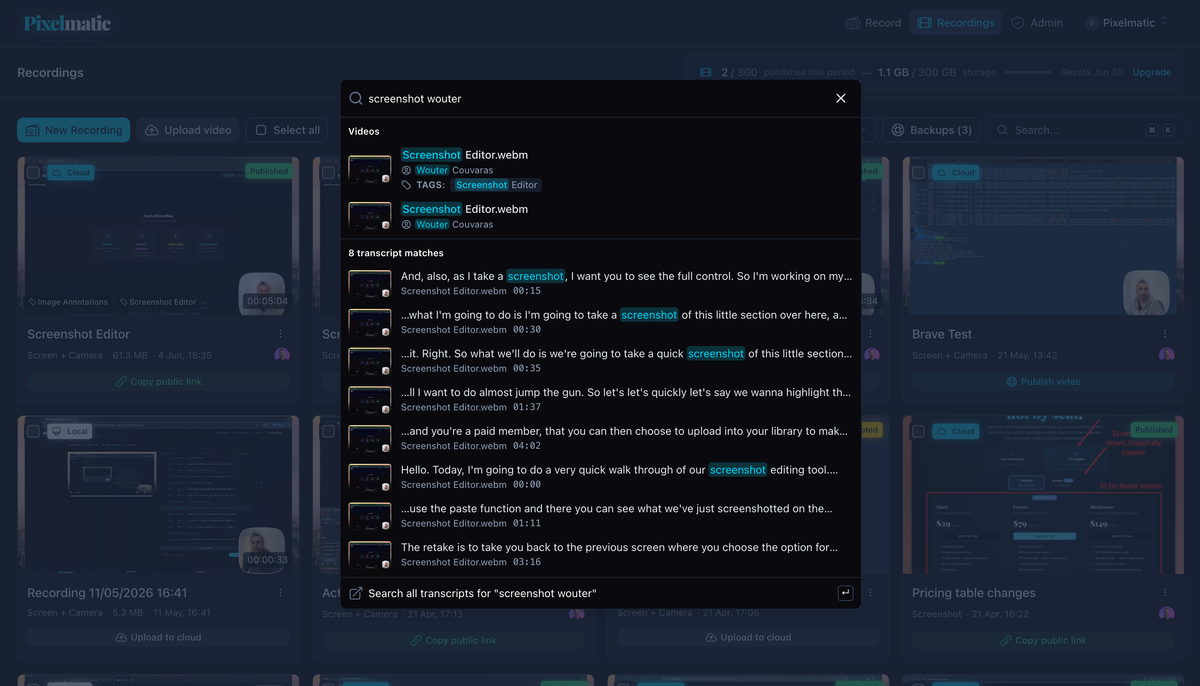Open three-dot menu for Recording 11/05/2026 16:41
1200x686 pixels.
pos(280,593)
